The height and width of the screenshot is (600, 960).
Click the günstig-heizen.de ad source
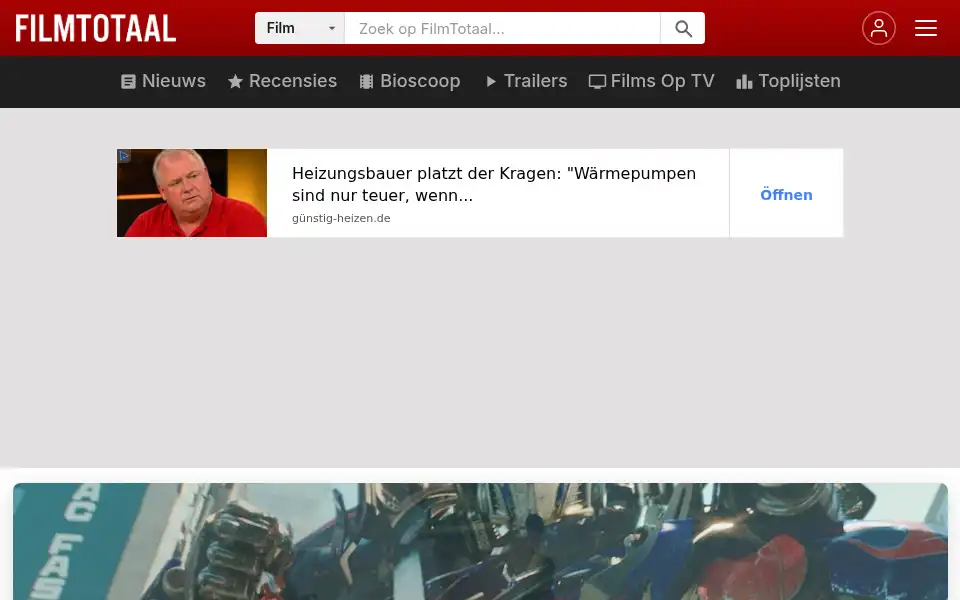pos(341,219)
